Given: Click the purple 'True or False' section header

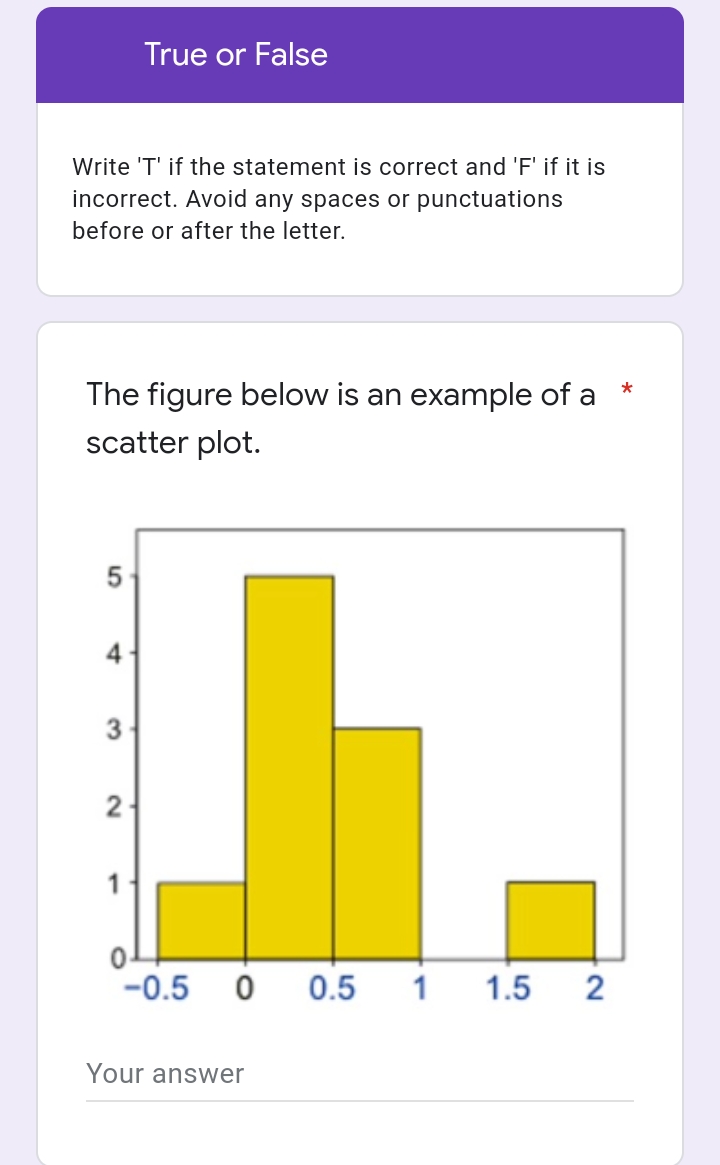Looking at the screenshot, I should [x=235, y=54].
